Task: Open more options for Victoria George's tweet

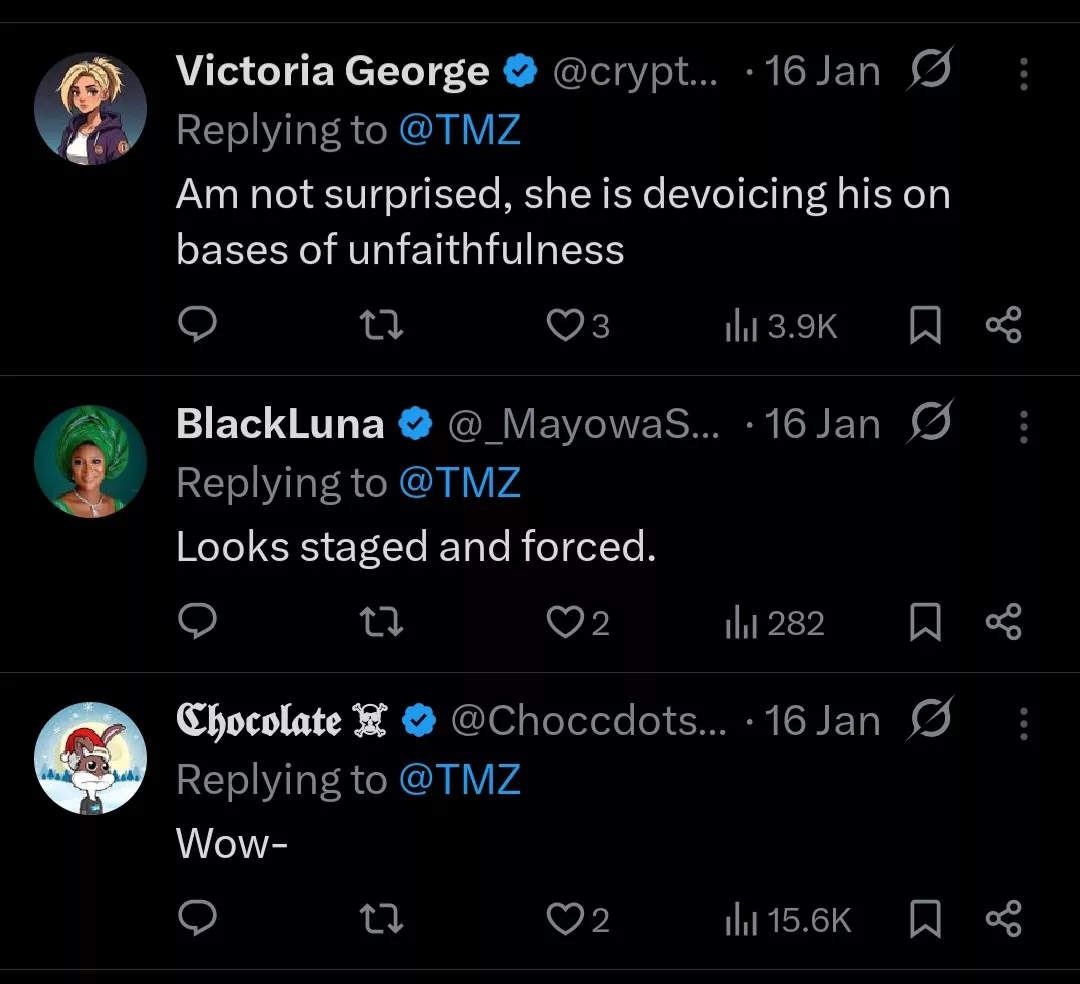Action: click(1023, 72)
